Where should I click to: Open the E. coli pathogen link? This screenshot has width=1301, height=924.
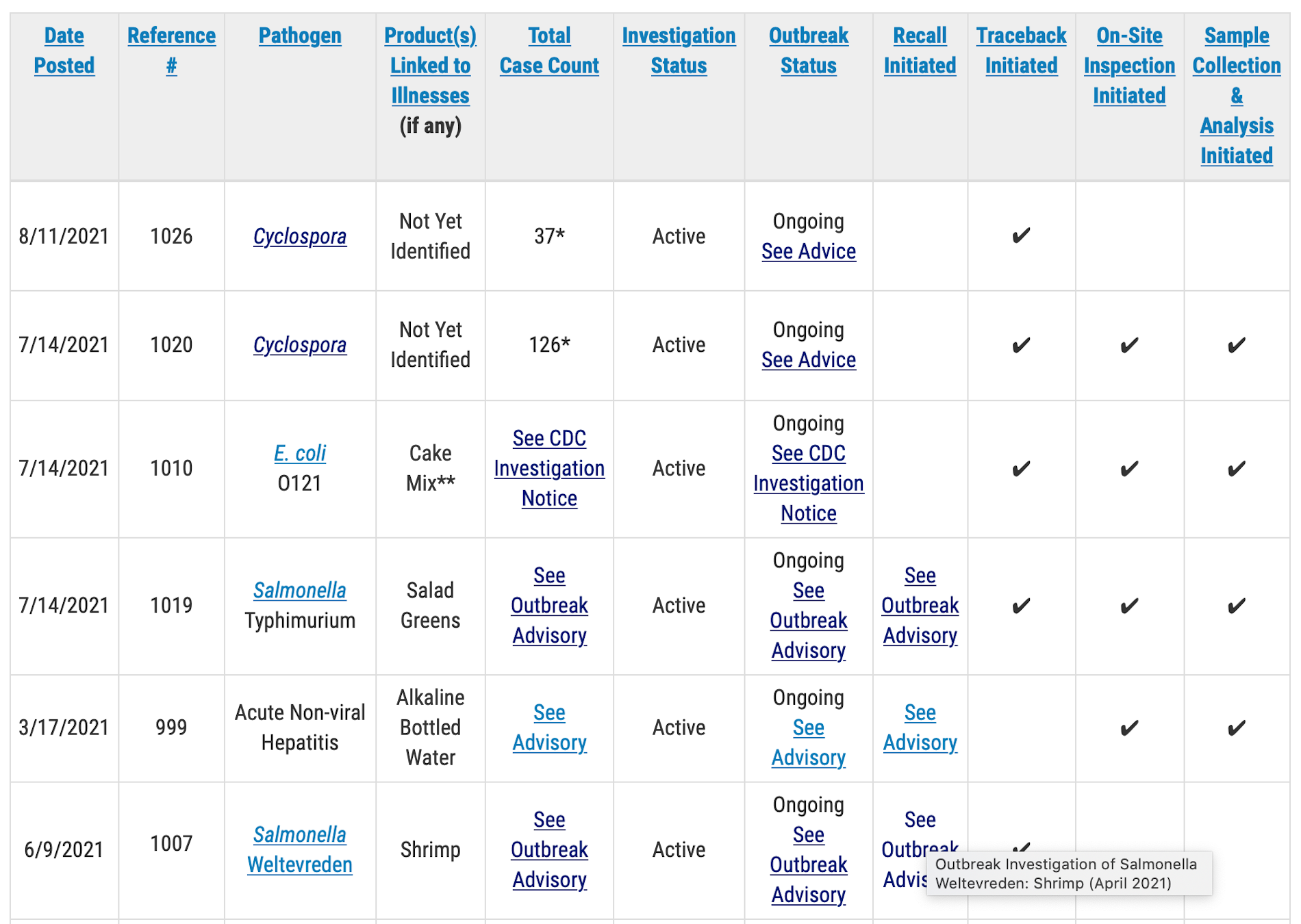[x=300, y=453]
